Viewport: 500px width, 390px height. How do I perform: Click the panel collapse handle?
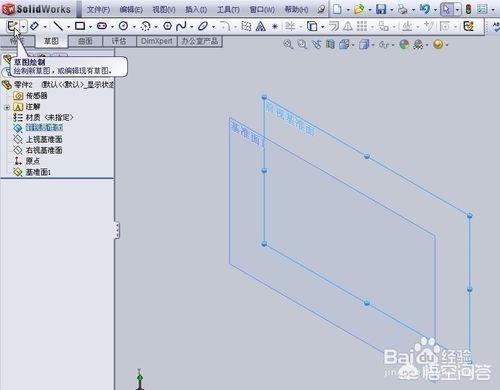[117, 230]
